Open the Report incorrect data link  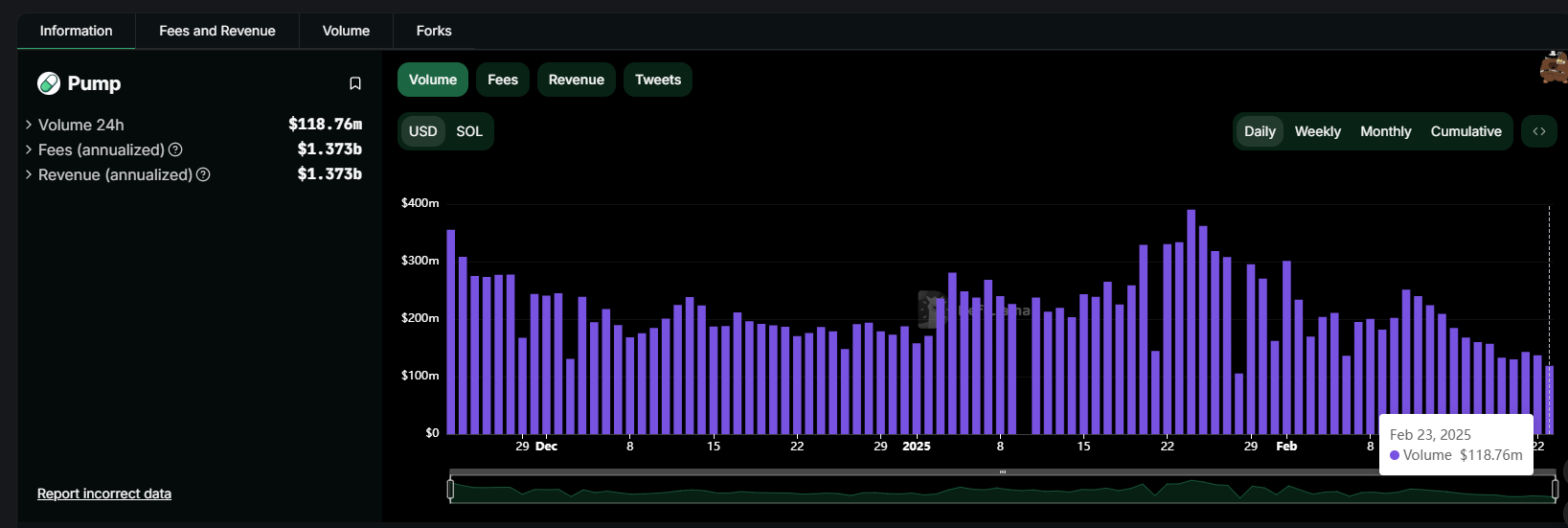(104, 494)
